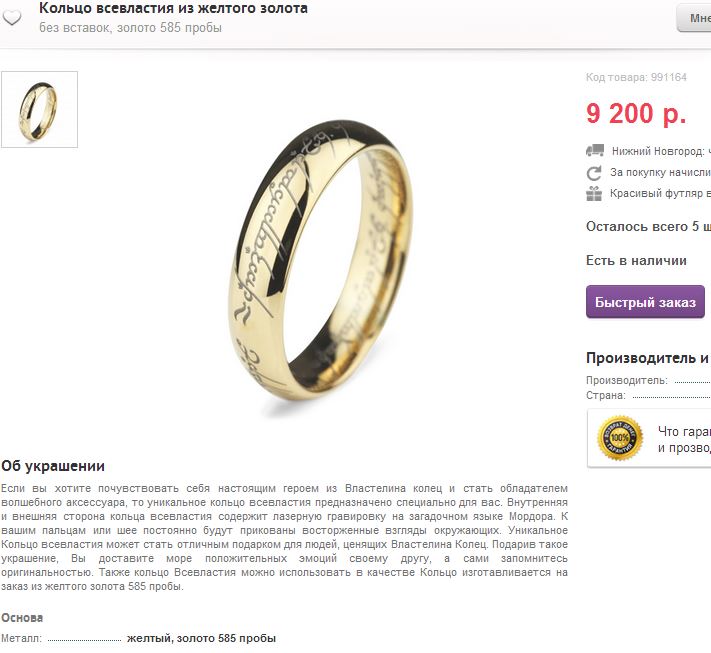Click the 100% guarantee gold badge
The image size is (711, 653).
pyautogui.click(x=620, y=438)
